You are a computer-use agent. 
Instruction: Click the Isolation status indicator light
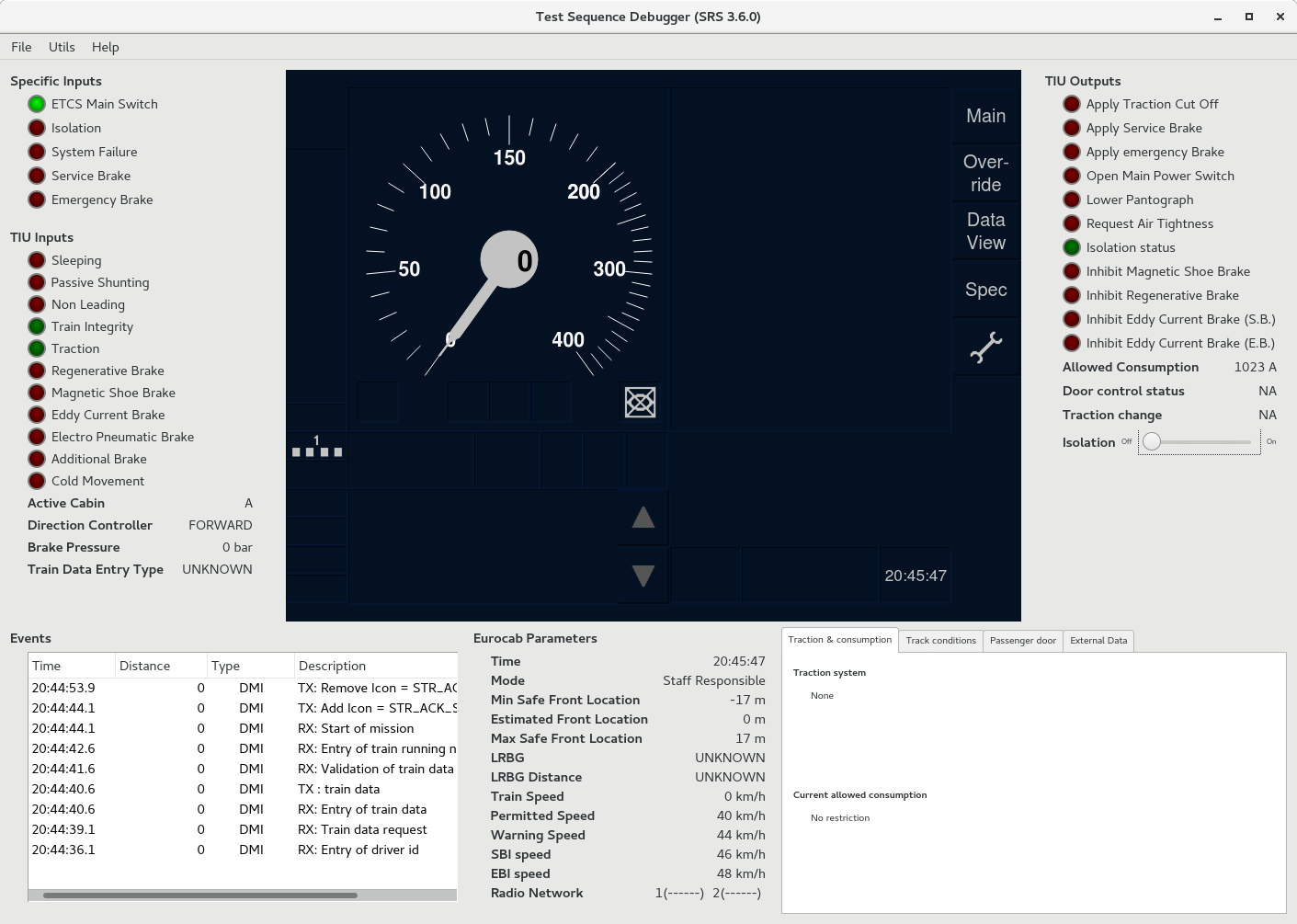pyautogui.click(x=1072, y=247)
